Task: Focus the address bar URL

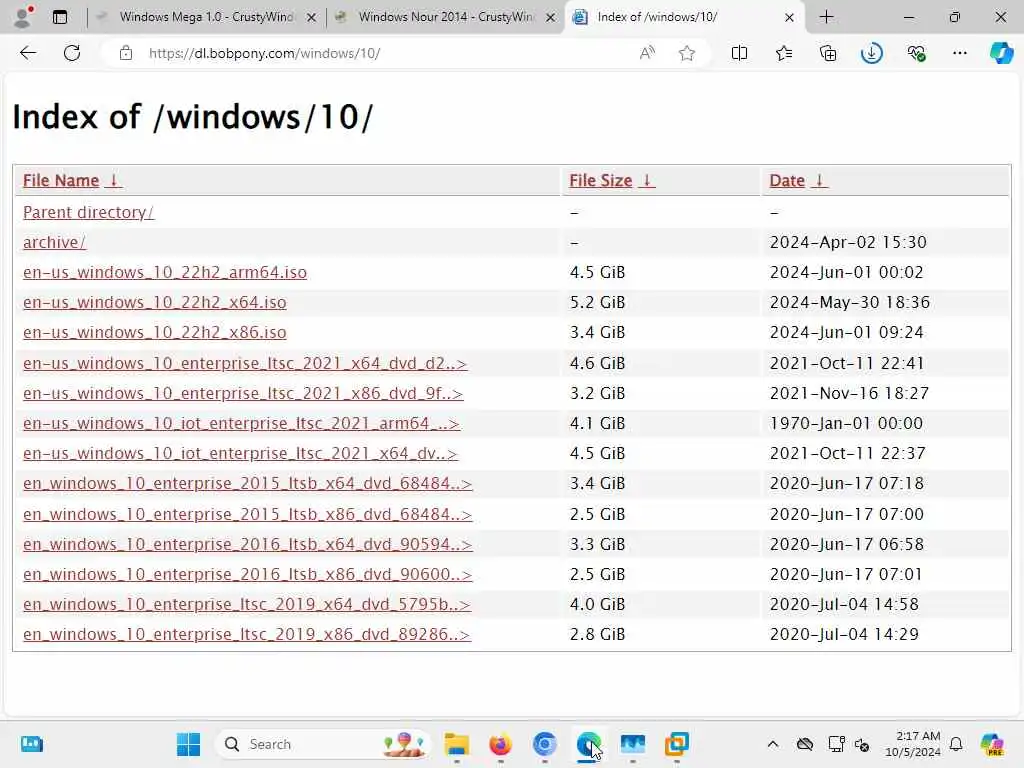Action: point(264,53)
